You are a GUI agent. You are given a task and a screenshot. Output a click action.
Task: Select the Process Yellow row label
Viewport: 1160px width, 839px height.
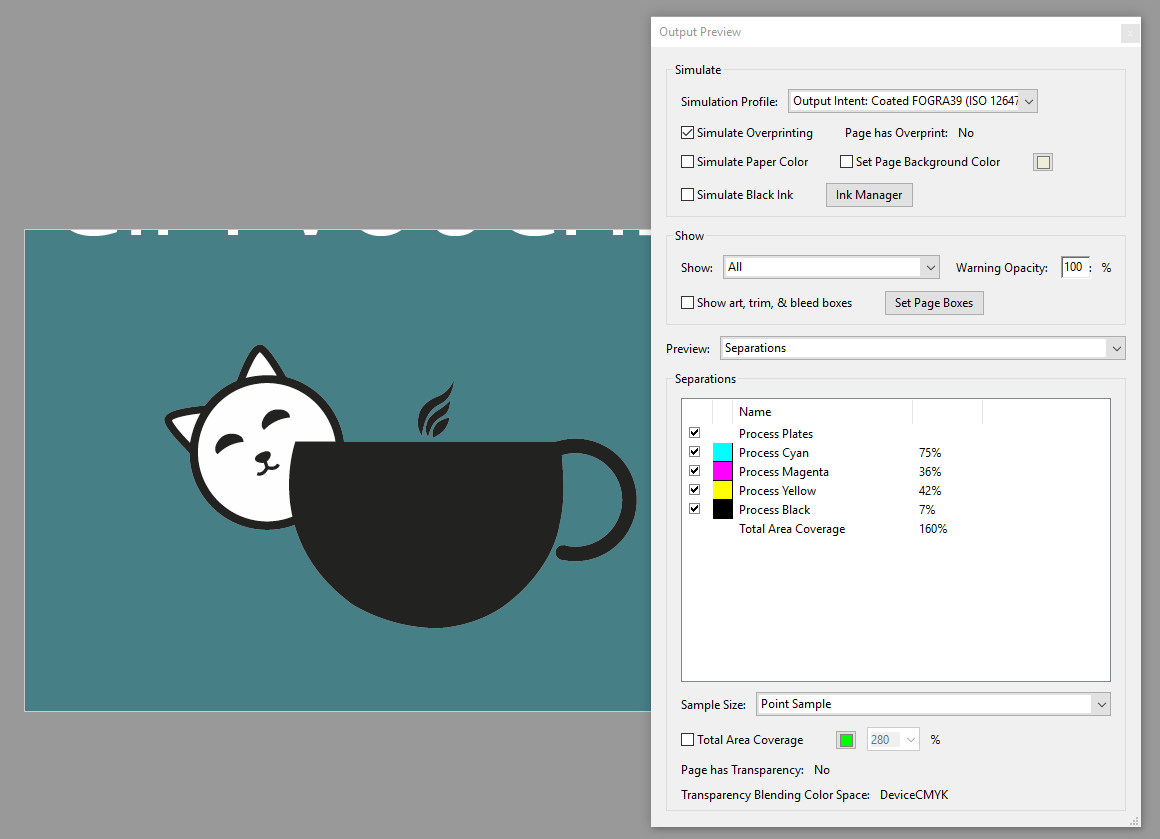coord(778,491)
